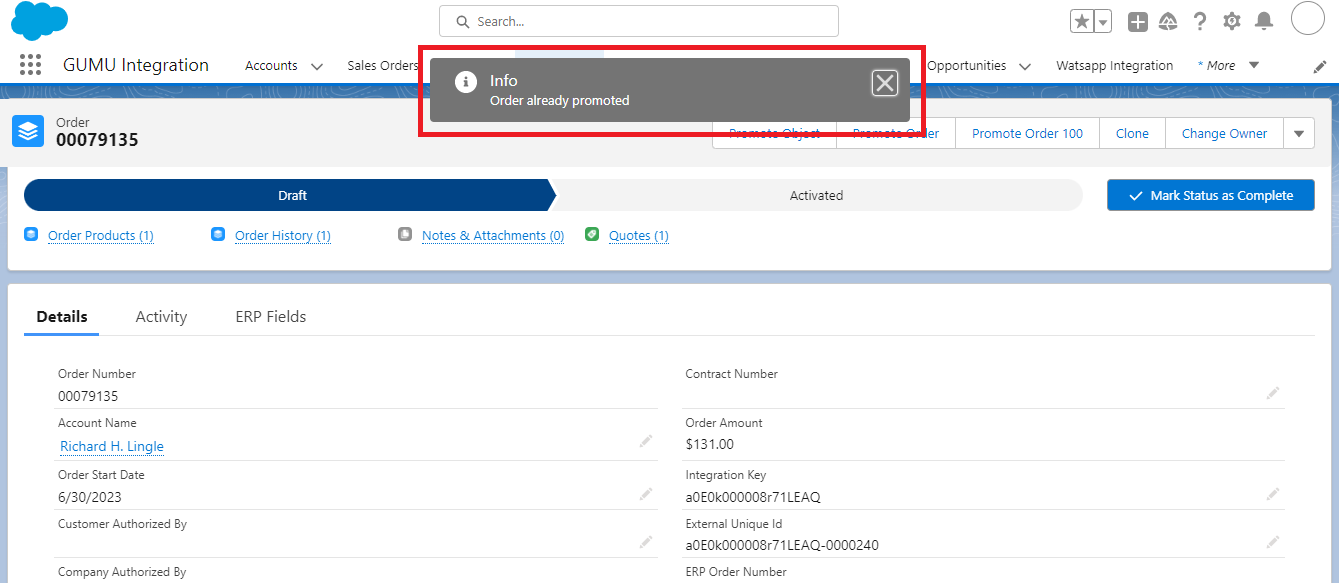The image size is (1339, 583).
Task: Click the GUMU Integration app name
Action: pos(136,66)
